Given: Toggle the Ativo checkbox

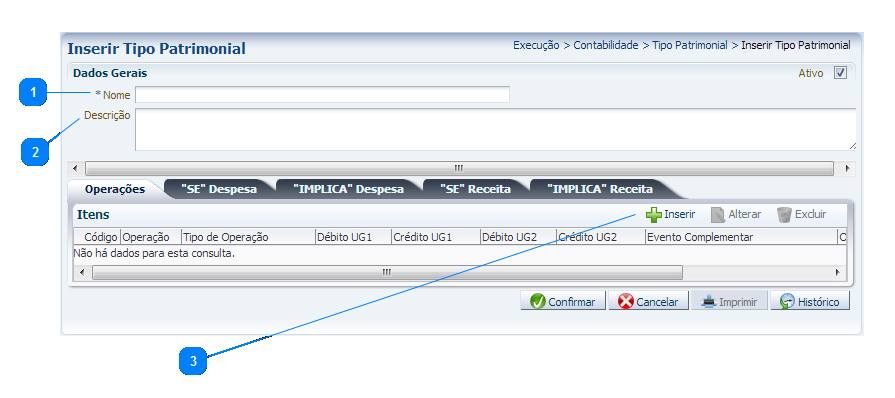Looking at the screenshot, I should click(x=840, y=73).
